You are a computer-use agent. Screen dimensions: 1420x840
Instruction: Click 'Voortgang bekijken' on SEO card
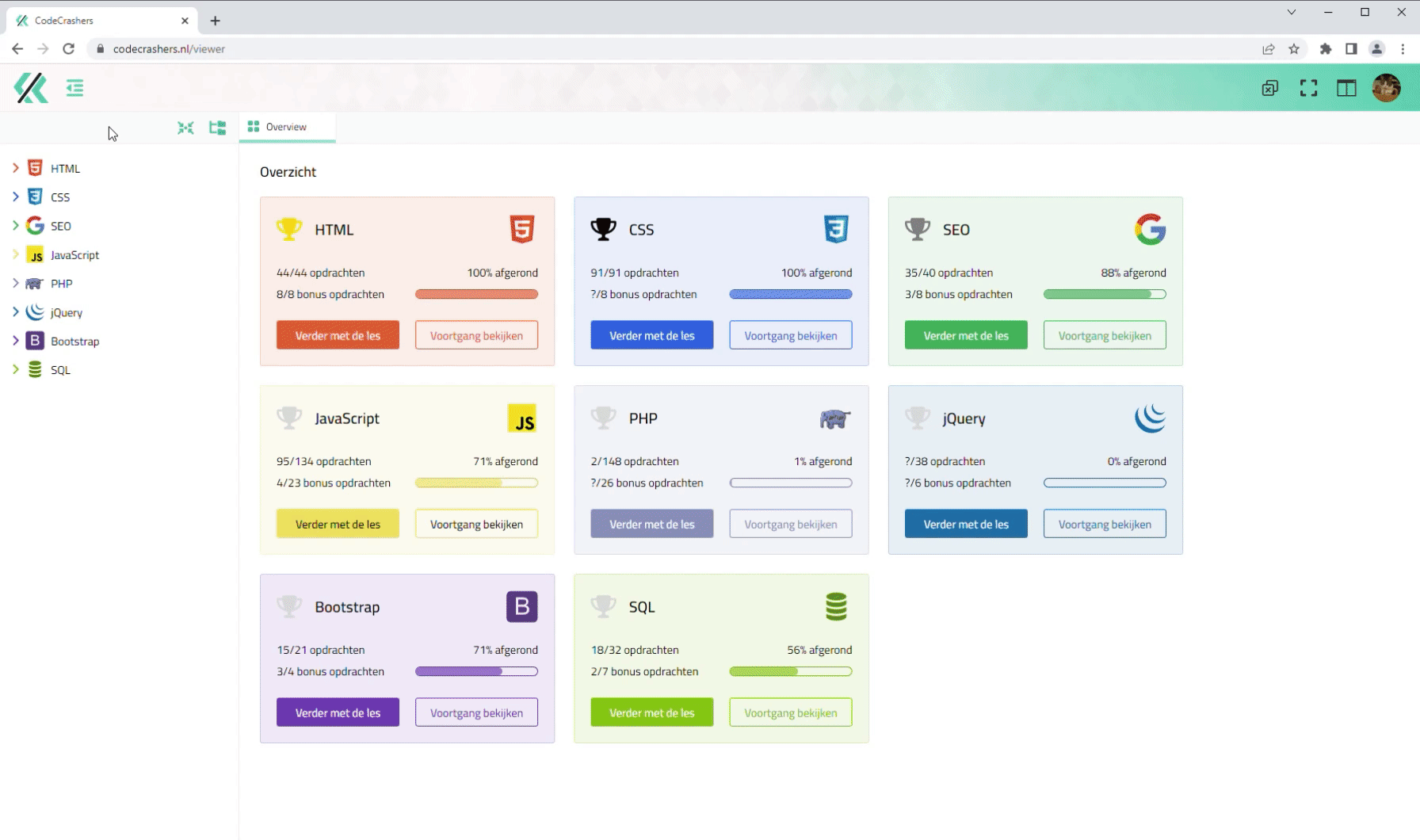coord(1104,335)
